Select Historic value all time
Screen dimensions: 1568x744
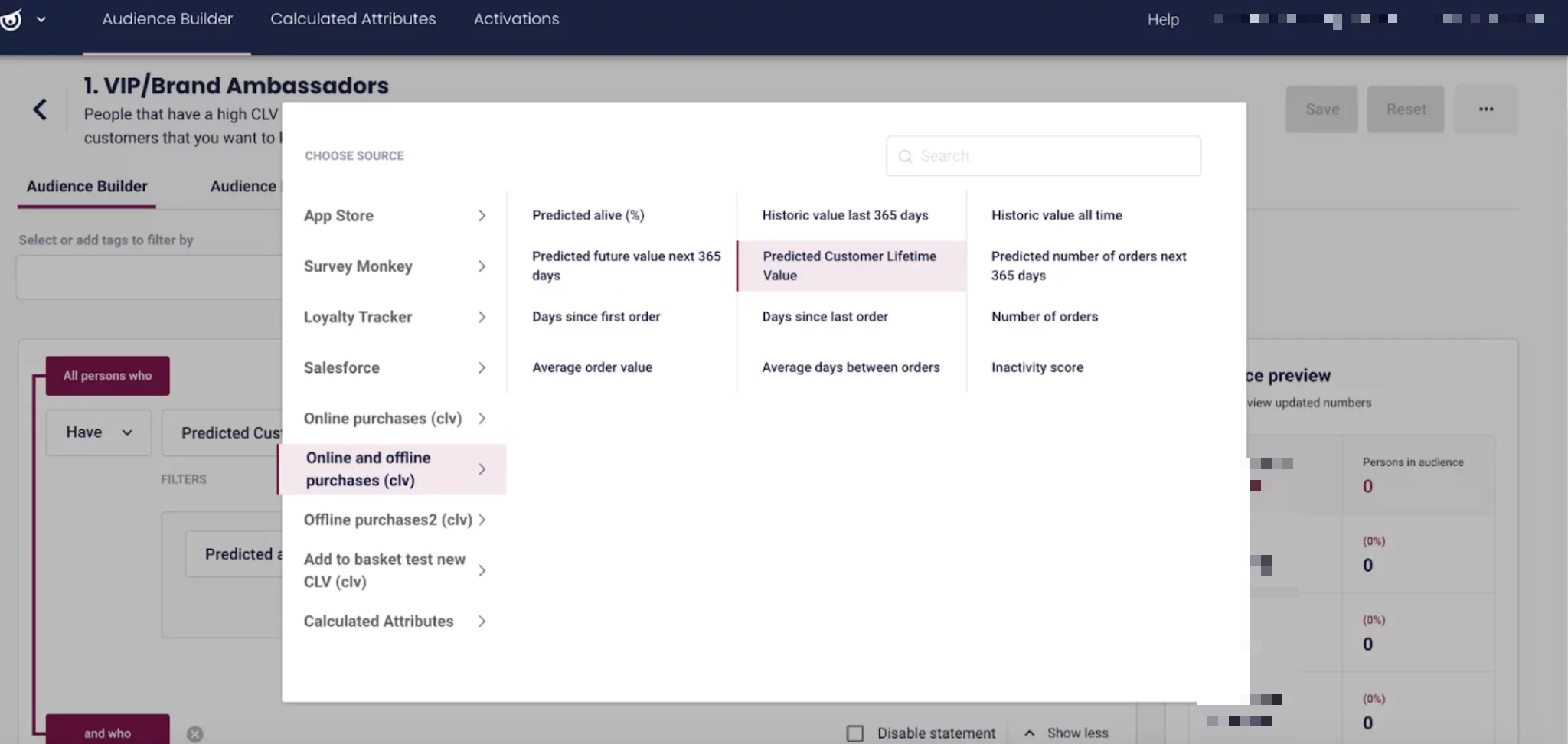pyautogui.click(x=1057, y=215)
